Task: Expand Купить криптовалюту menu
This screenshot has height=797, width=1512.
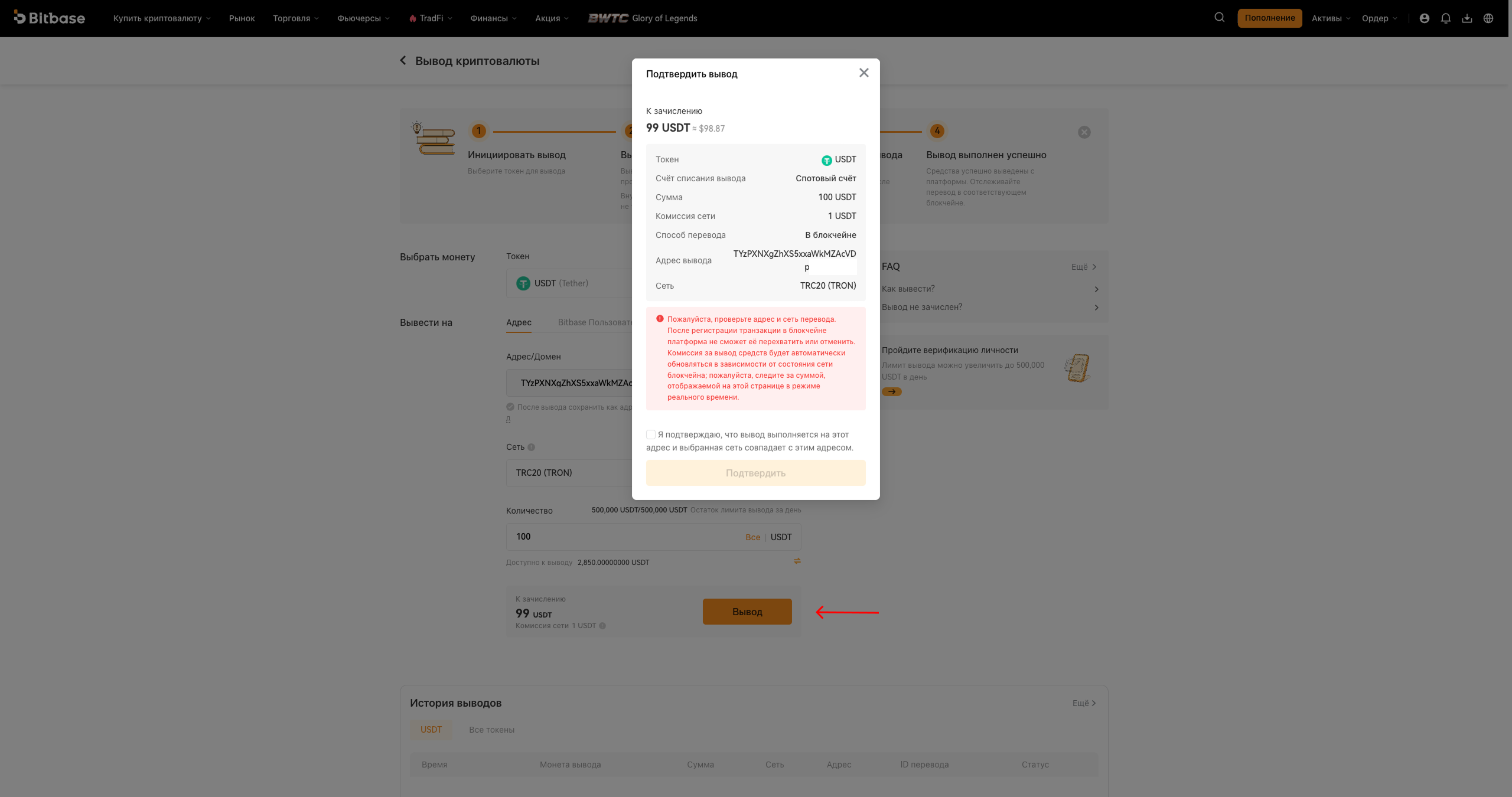Action: [x=162, y=18]
